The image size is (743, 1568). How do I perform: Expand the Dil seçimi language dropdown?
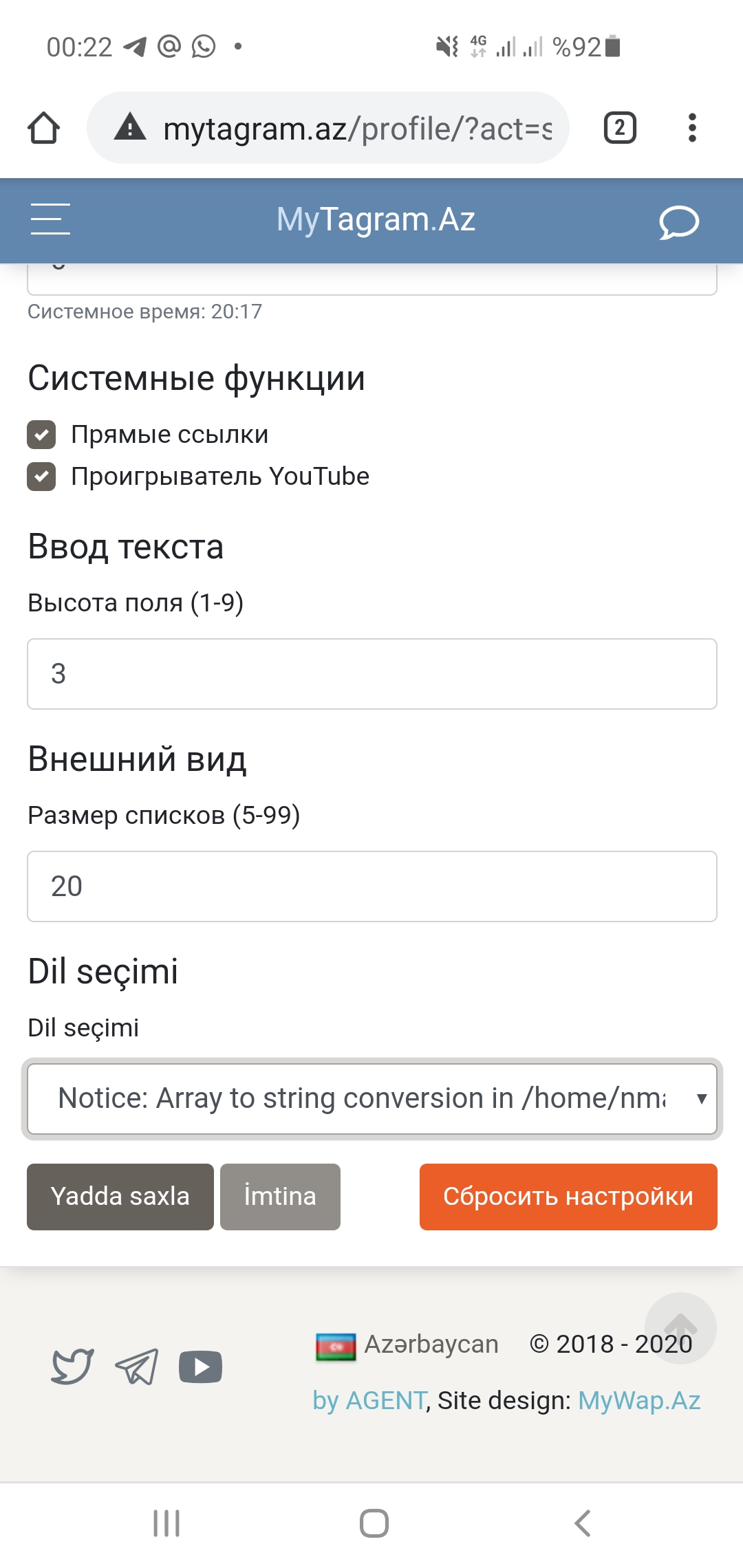click(371, 1098)
